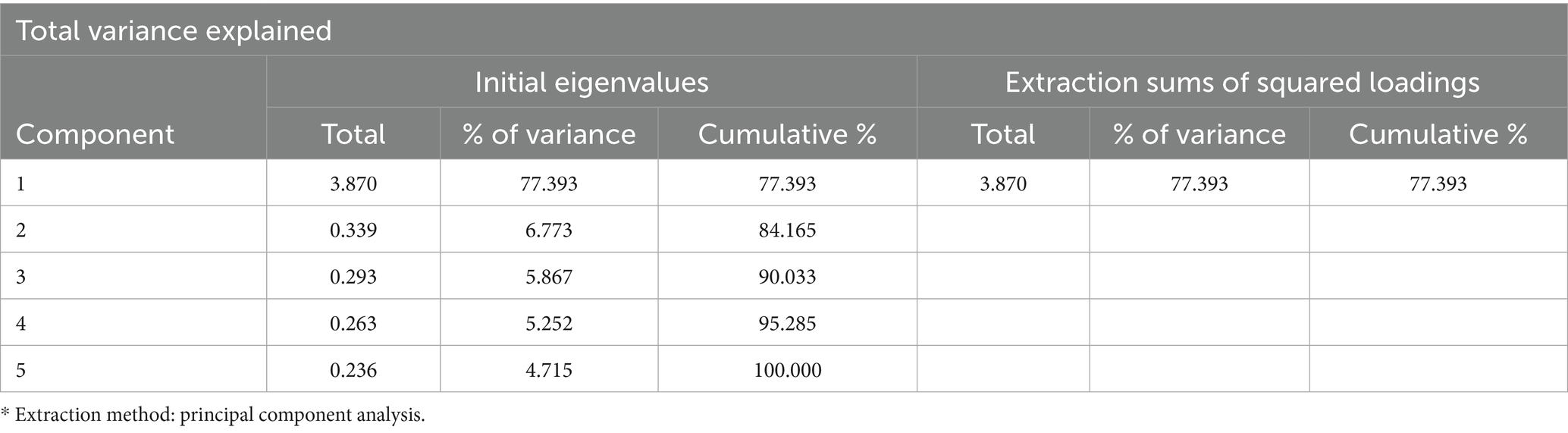Click the eigenvalue cell 0.293
1568x433 pixels.
point(353,277)
